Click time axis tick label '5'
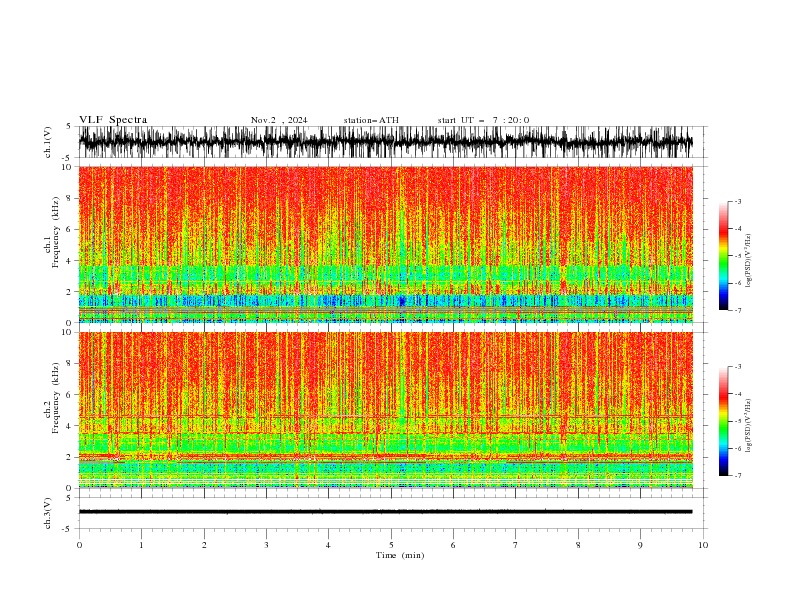 (391, 545)
